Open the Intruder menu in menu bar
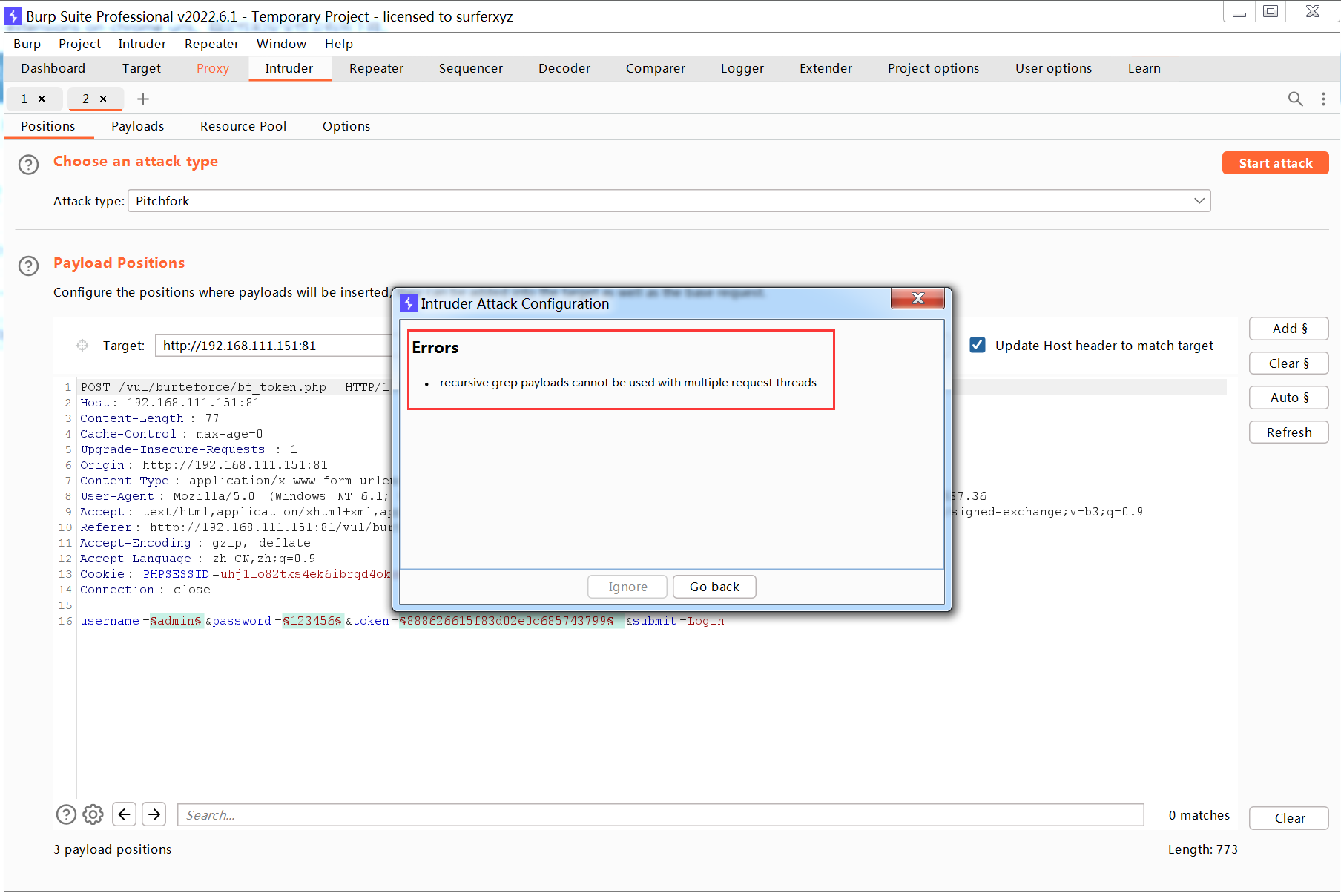Image resolution: width=1341 pixels, height=896 pixels. coord(142,44)
